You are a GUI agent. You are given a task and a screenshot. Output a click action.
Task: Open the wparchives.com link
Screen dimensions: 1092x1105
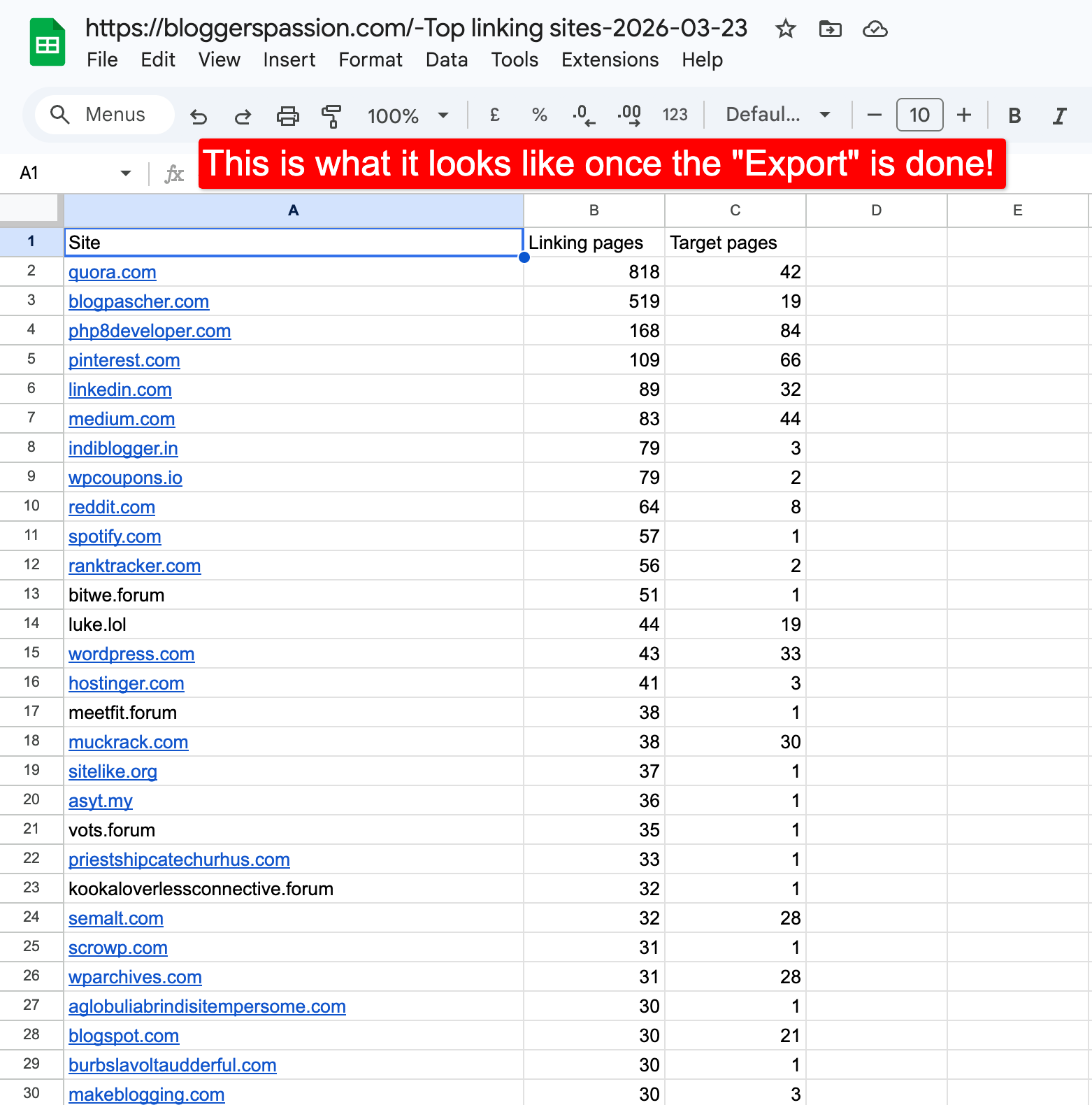pos(135,978)
